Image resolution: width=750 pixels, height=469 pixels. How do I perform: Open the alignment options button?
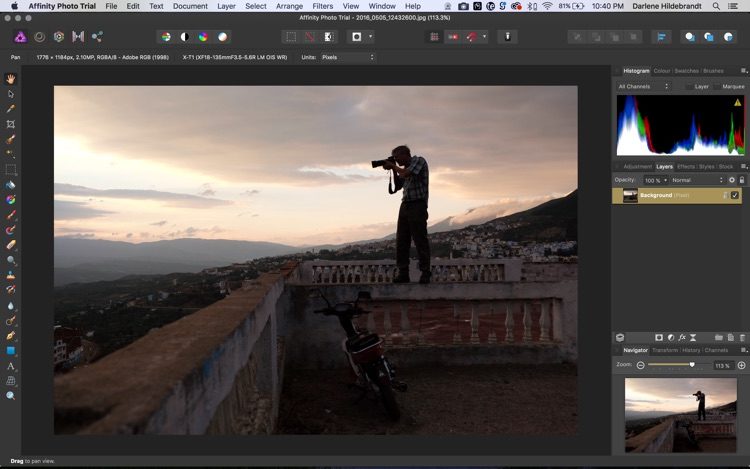662,37
